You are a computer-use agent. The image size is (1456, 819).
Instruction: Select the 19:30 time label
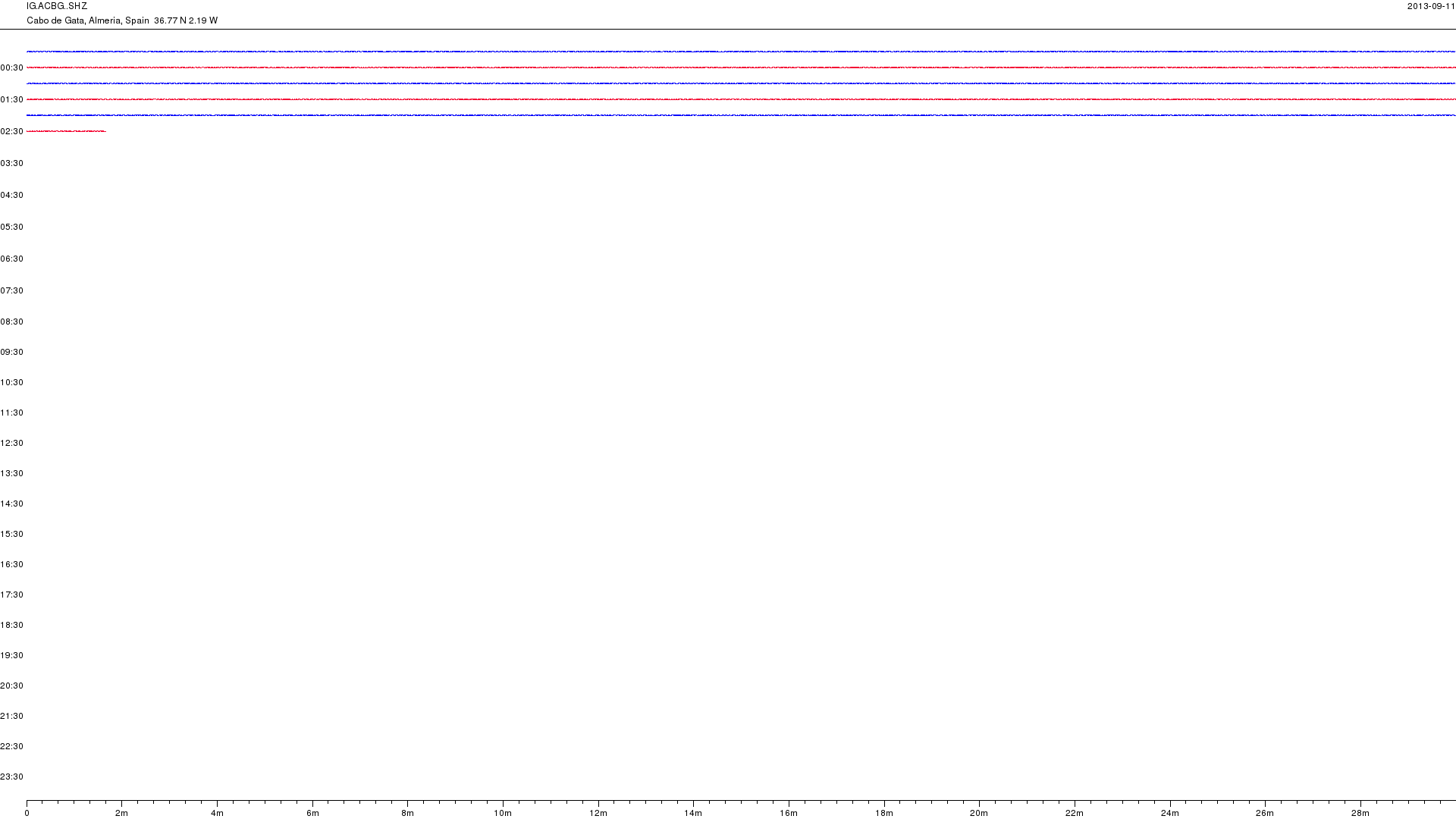point(11,656)
